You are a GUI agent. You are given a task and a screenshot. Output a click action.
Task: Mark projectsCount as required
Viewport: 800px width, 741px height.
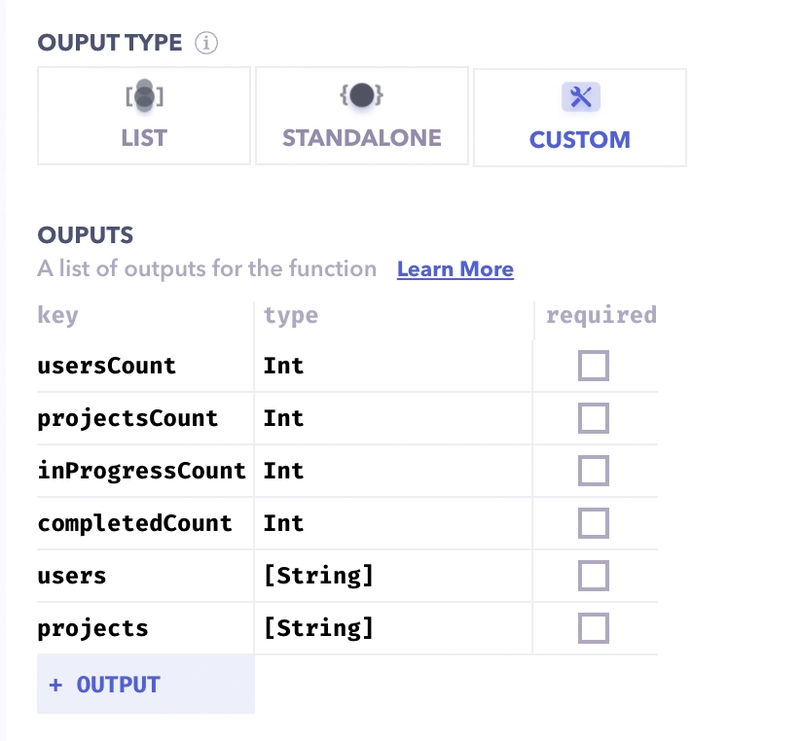pyautogui.click(x=593, y=418)
